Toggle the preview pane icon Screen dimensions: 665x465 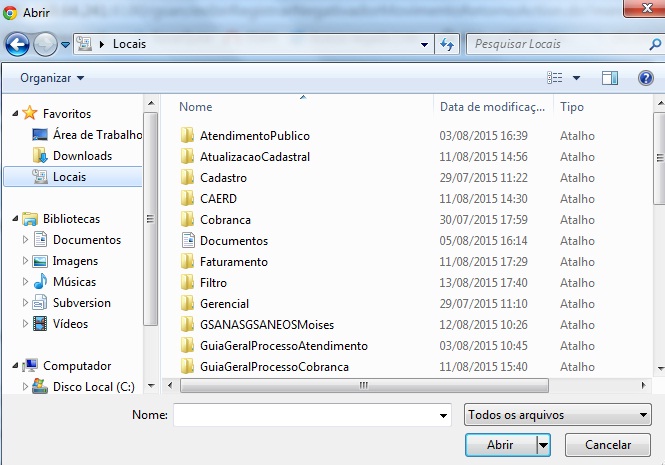pos(609,78)
